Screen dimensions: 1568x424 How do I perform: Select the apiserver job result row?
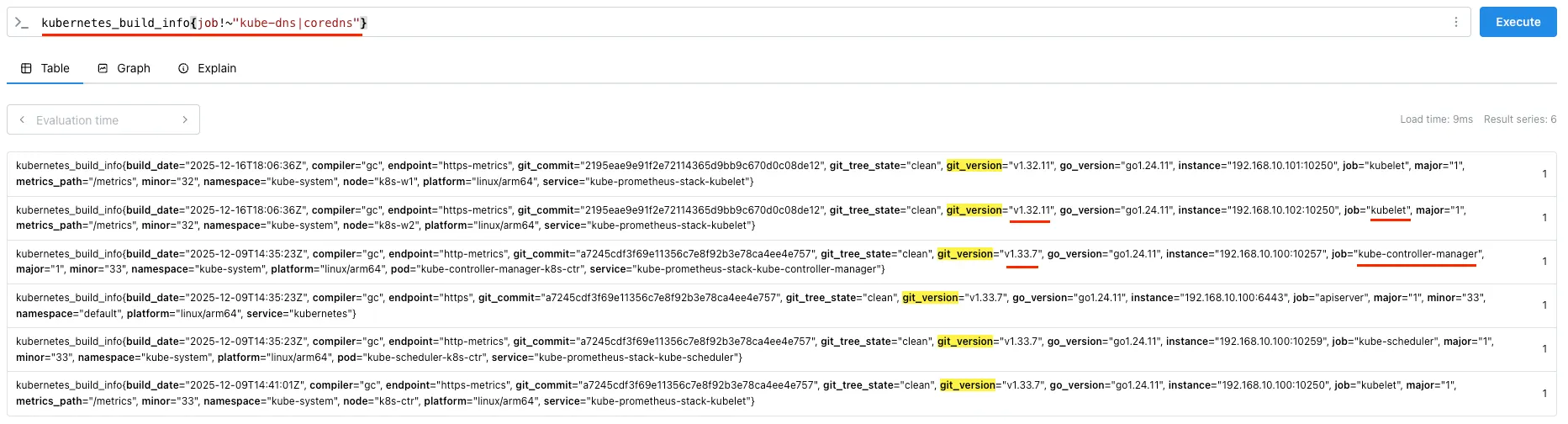point(782,305)
